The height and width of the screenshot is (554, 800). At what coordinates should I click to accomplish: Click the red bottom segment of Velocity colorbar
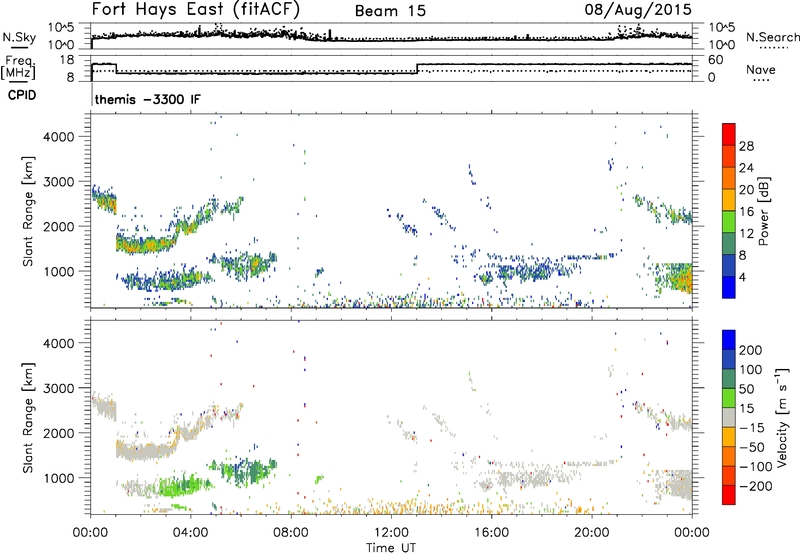(x=729, y=495)
